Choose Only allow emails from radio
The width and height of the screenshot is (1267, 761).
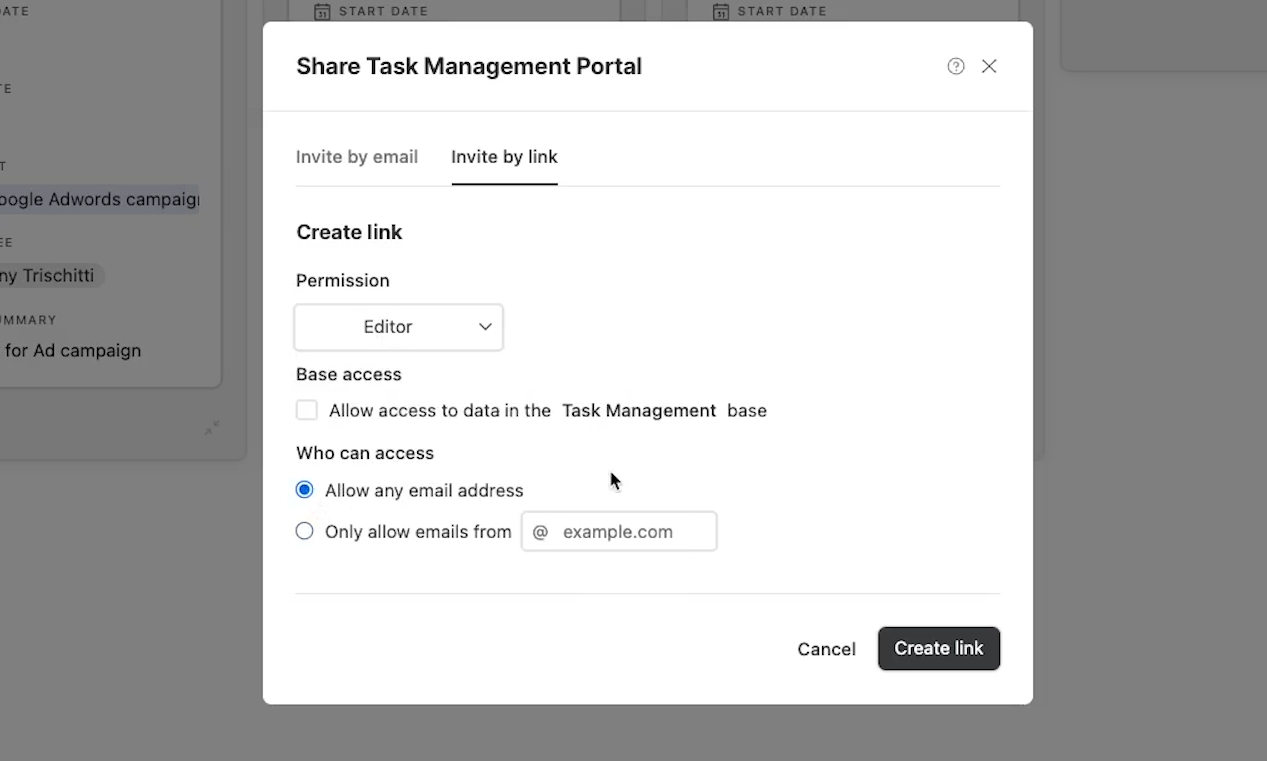coord(305,531)
